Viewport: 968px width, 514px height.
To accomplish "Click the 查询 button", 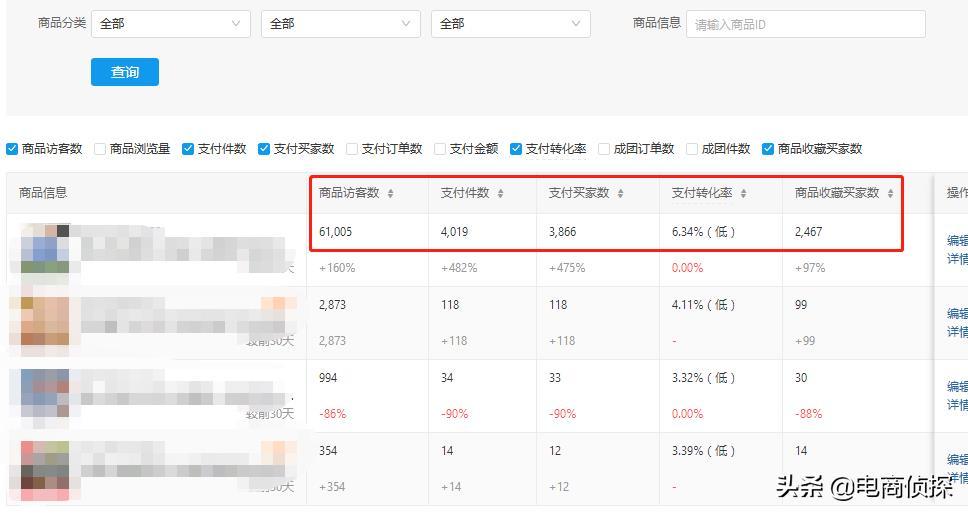I will (125, 72).
